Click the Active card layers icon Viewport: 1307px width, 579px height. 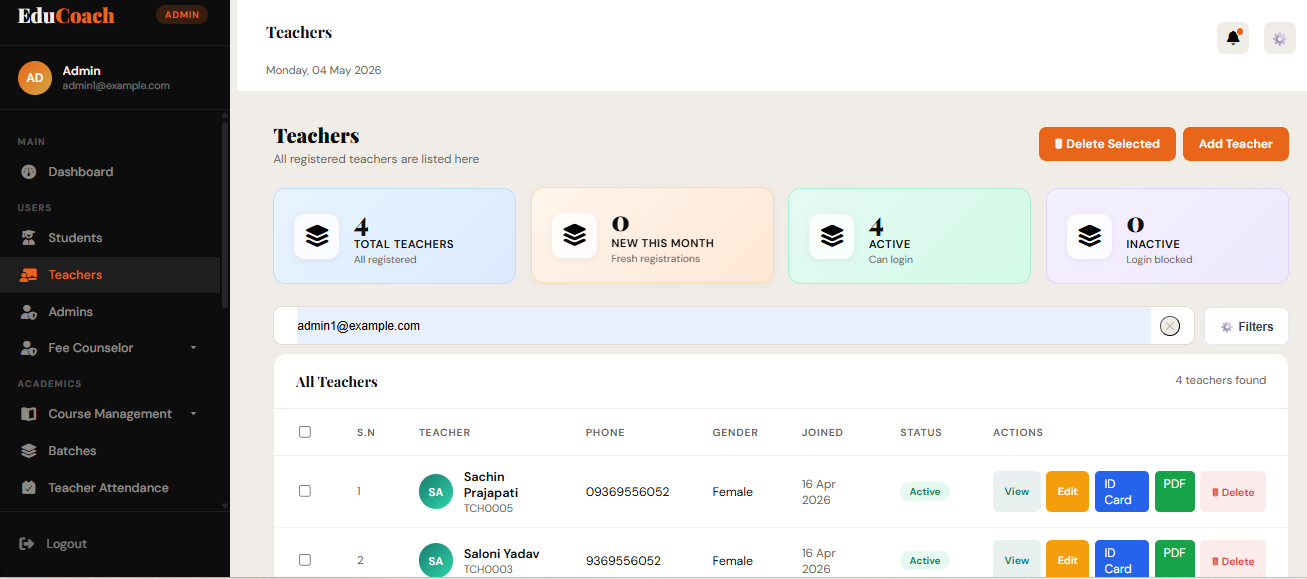(832, 236)
